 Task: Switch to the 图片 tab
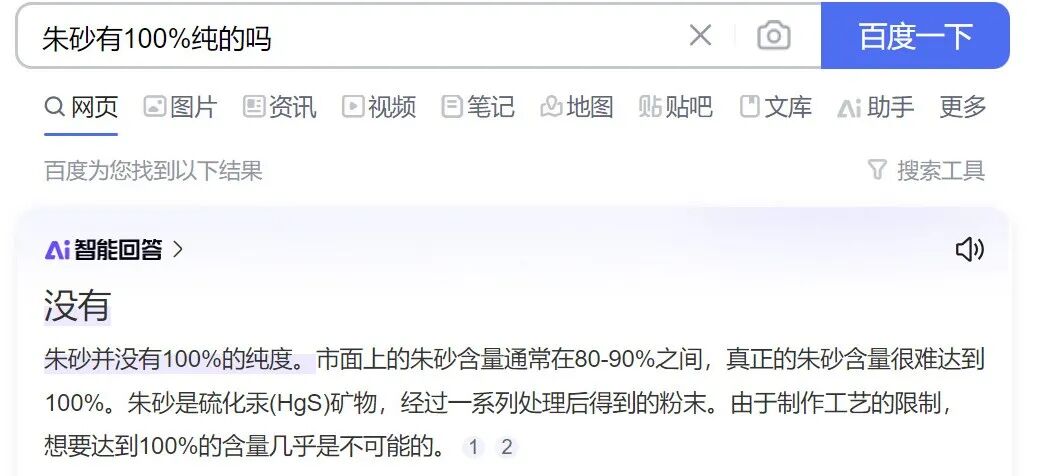(x=180, y=107)
